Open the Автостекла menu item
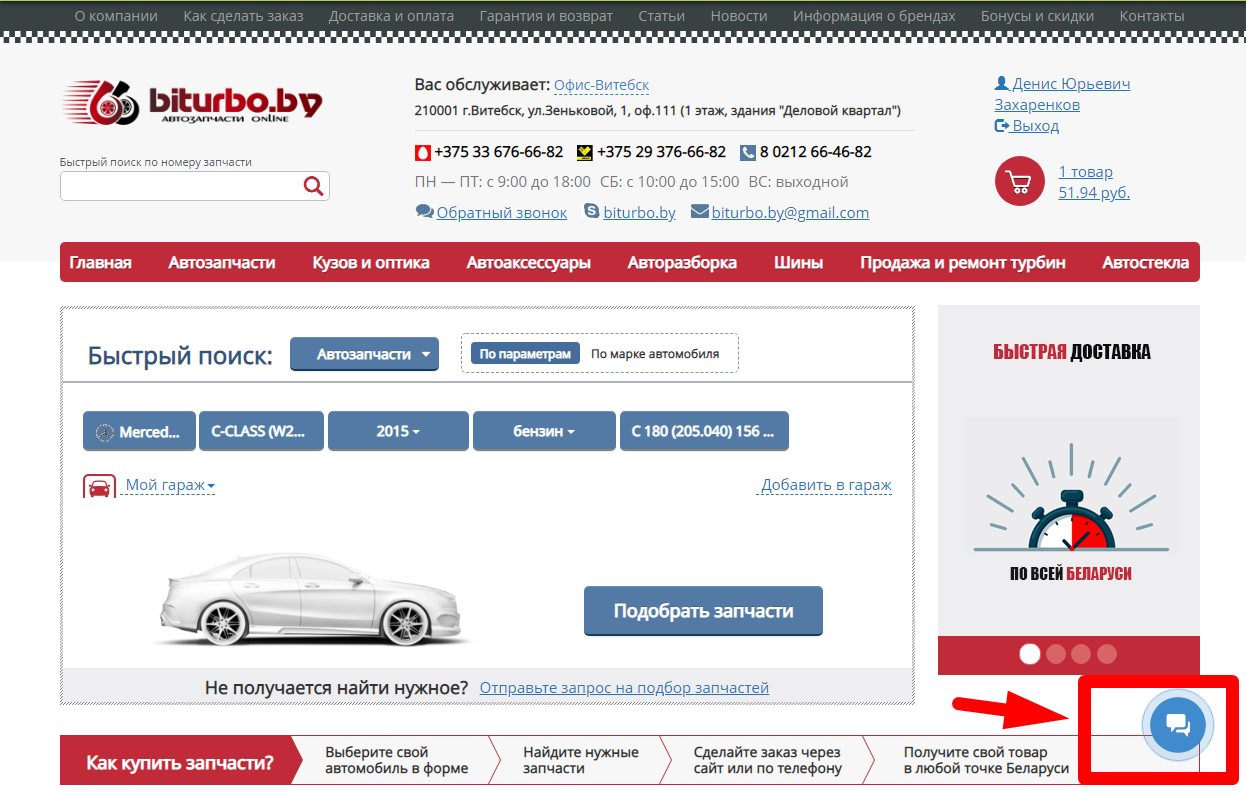 (x=1146, y=263)
